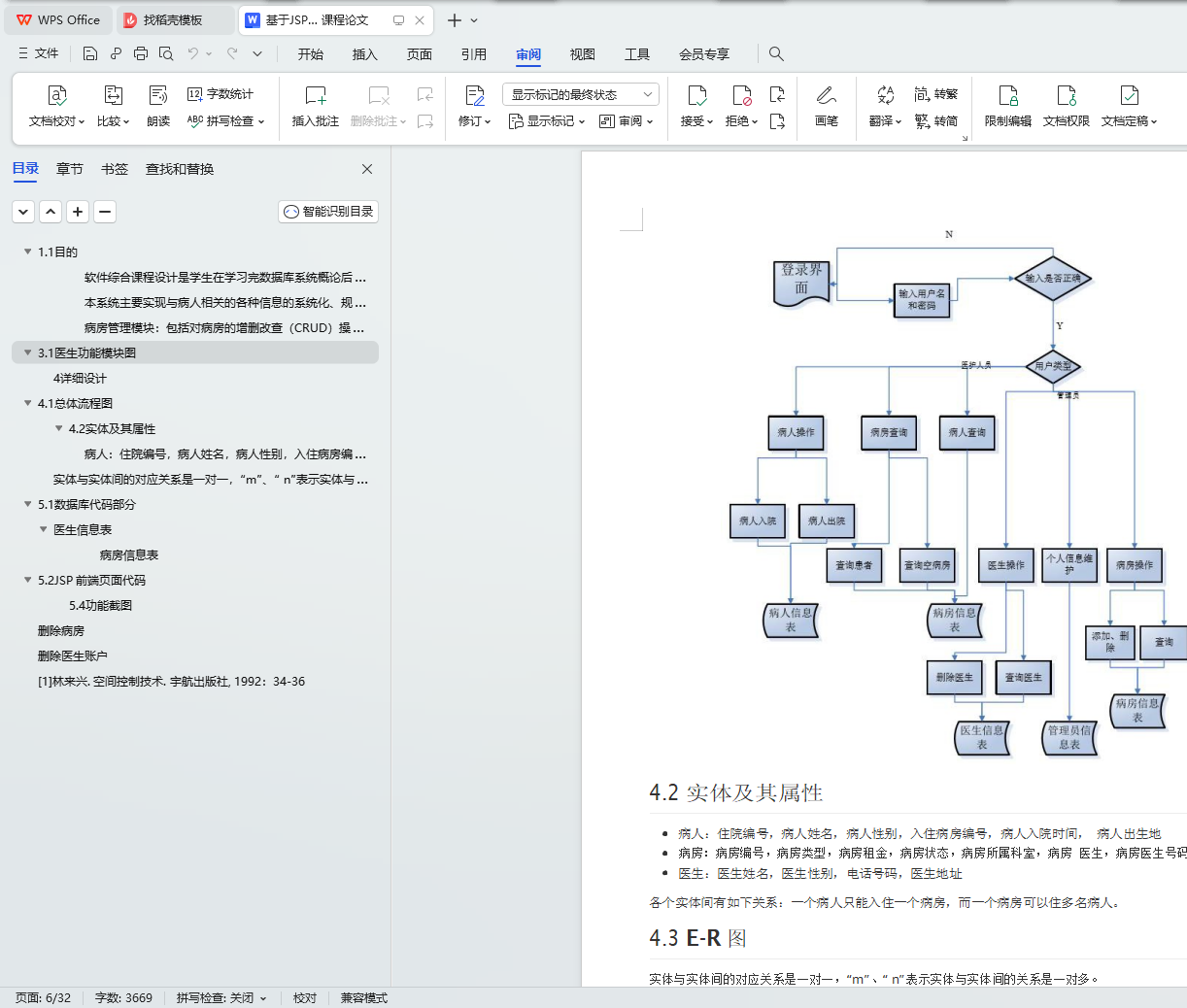Select the 章节 navigation pane tab
This screenshot has width=1187, height=1008.
click(70, 169)
